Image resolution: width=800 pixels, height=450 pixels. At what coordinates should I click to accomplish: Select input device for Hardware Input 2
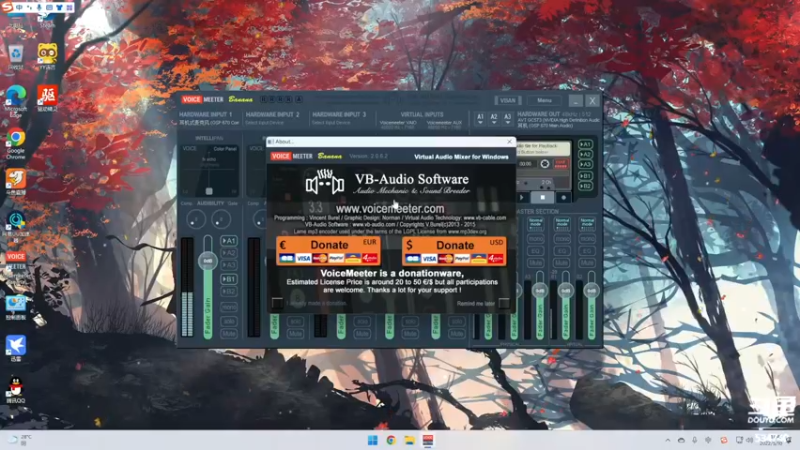[x=264, y=123]
